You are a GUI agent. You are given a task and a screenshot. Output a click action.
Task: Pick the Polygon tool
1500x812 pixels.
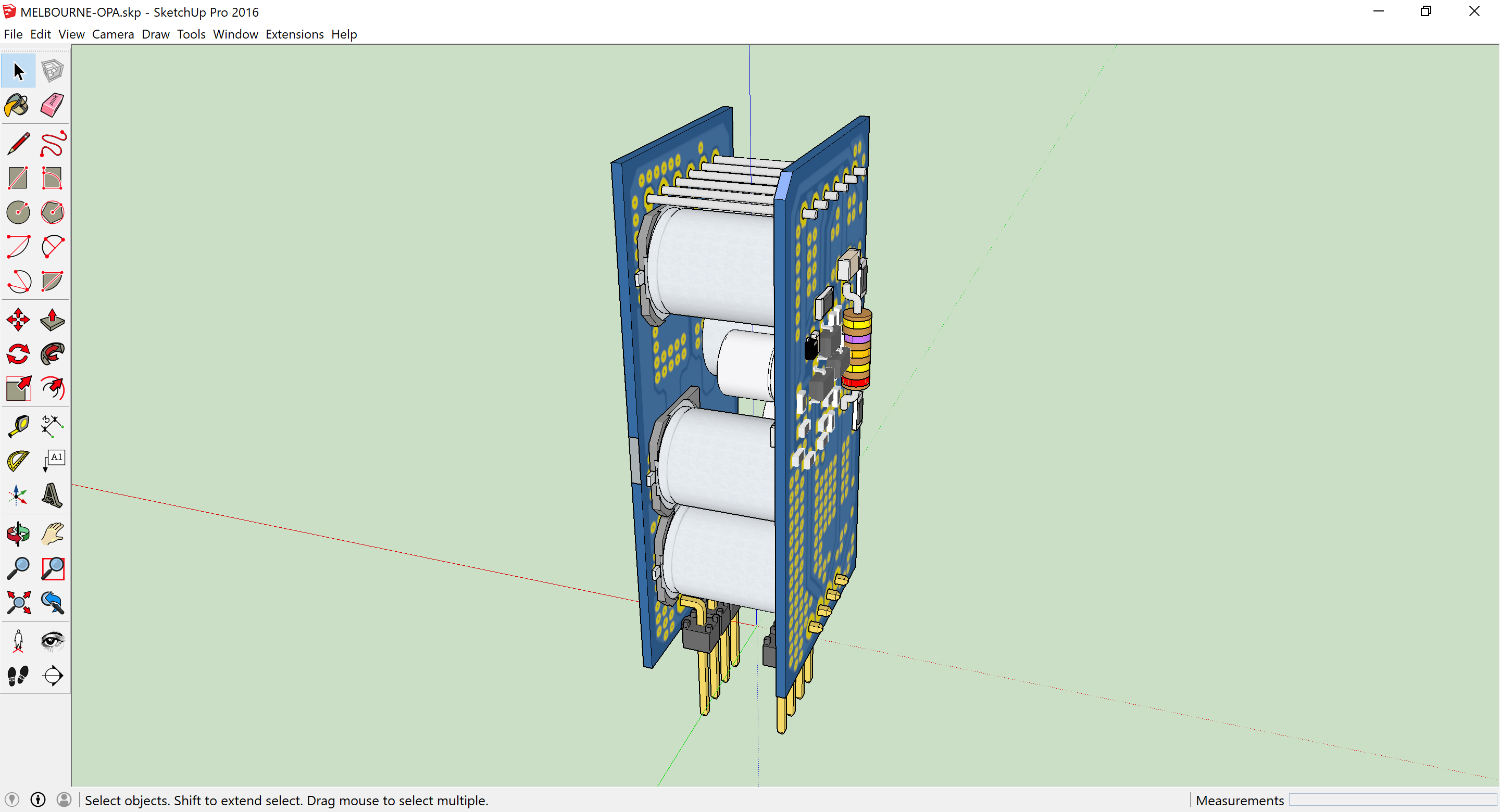point(53,212)
